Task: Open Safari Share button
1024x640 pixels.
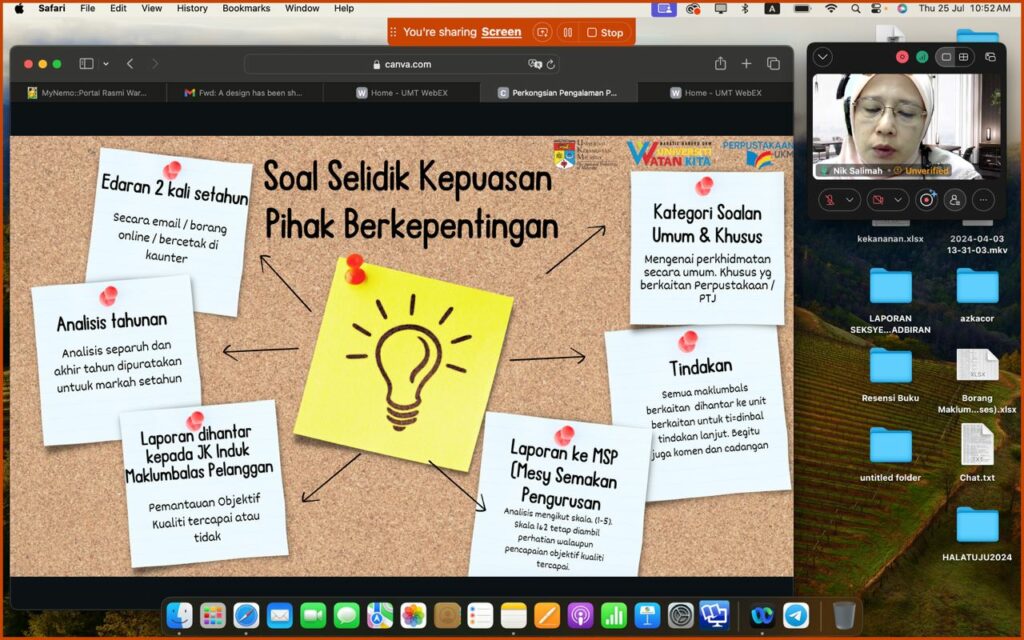Action: 720,63
